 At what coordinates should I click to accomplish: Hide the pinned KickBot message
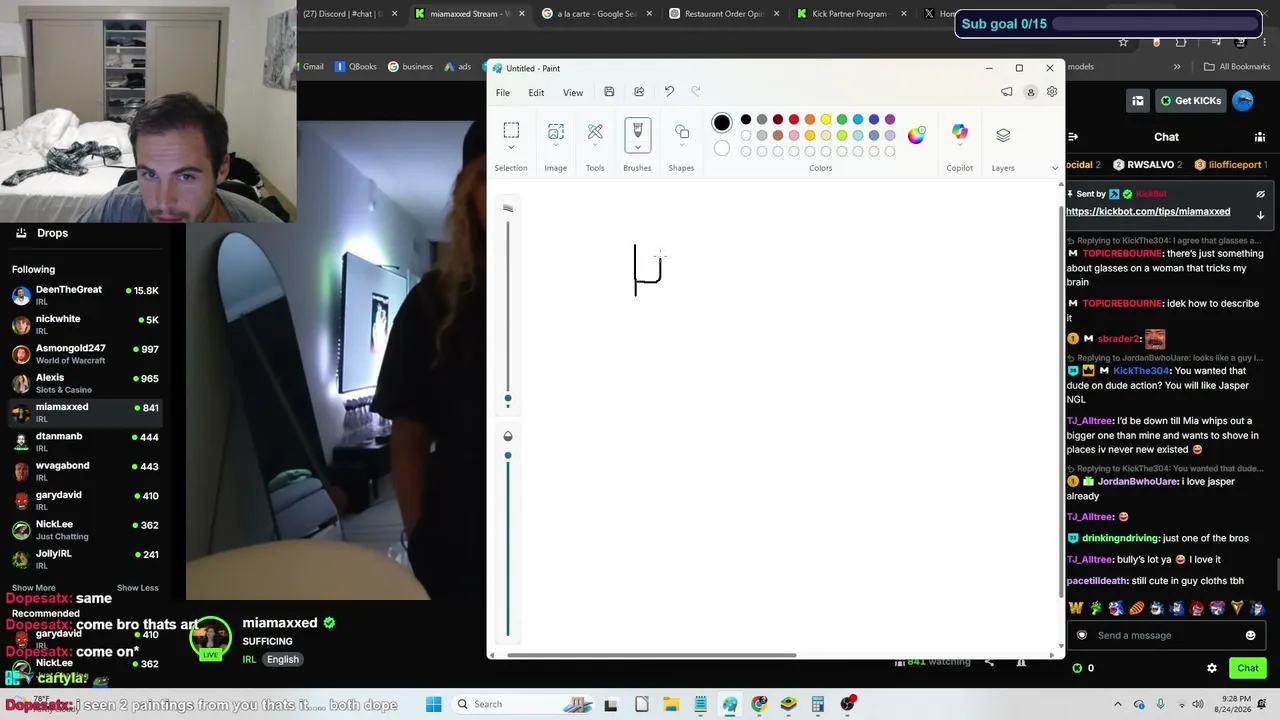coord(1260,194)
